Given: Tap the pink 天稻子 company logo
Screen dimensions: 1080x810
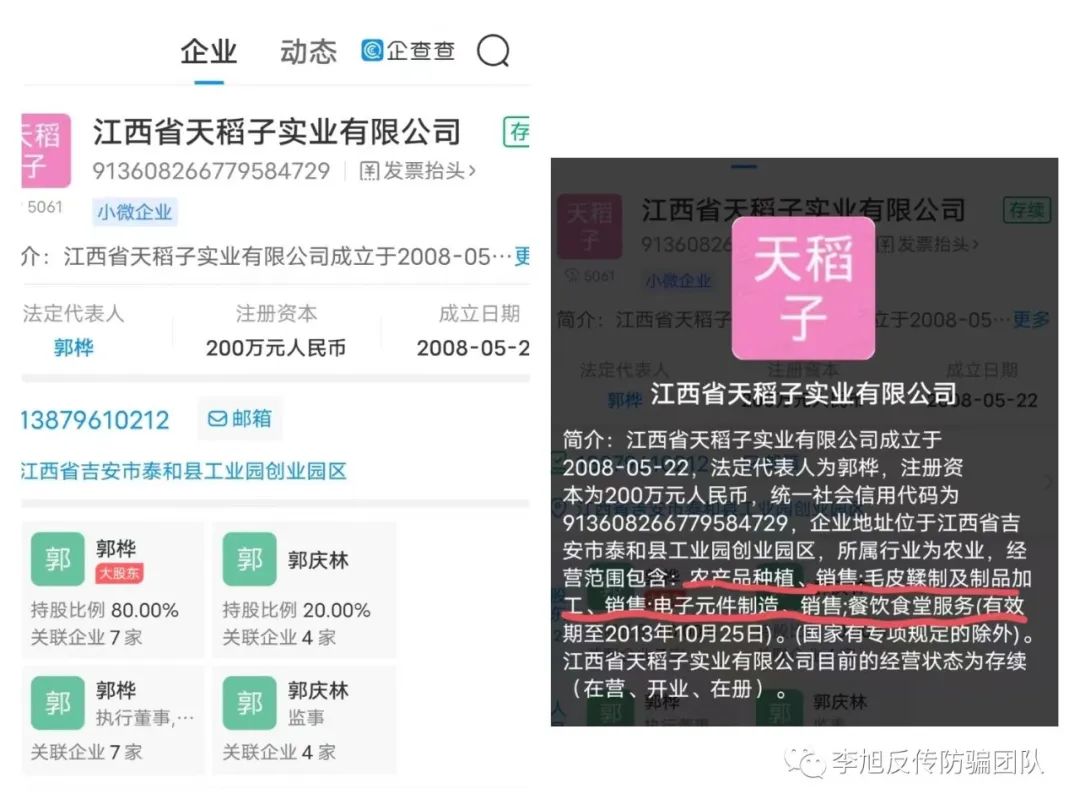Looking at the screenshot, I should point(46,151).
